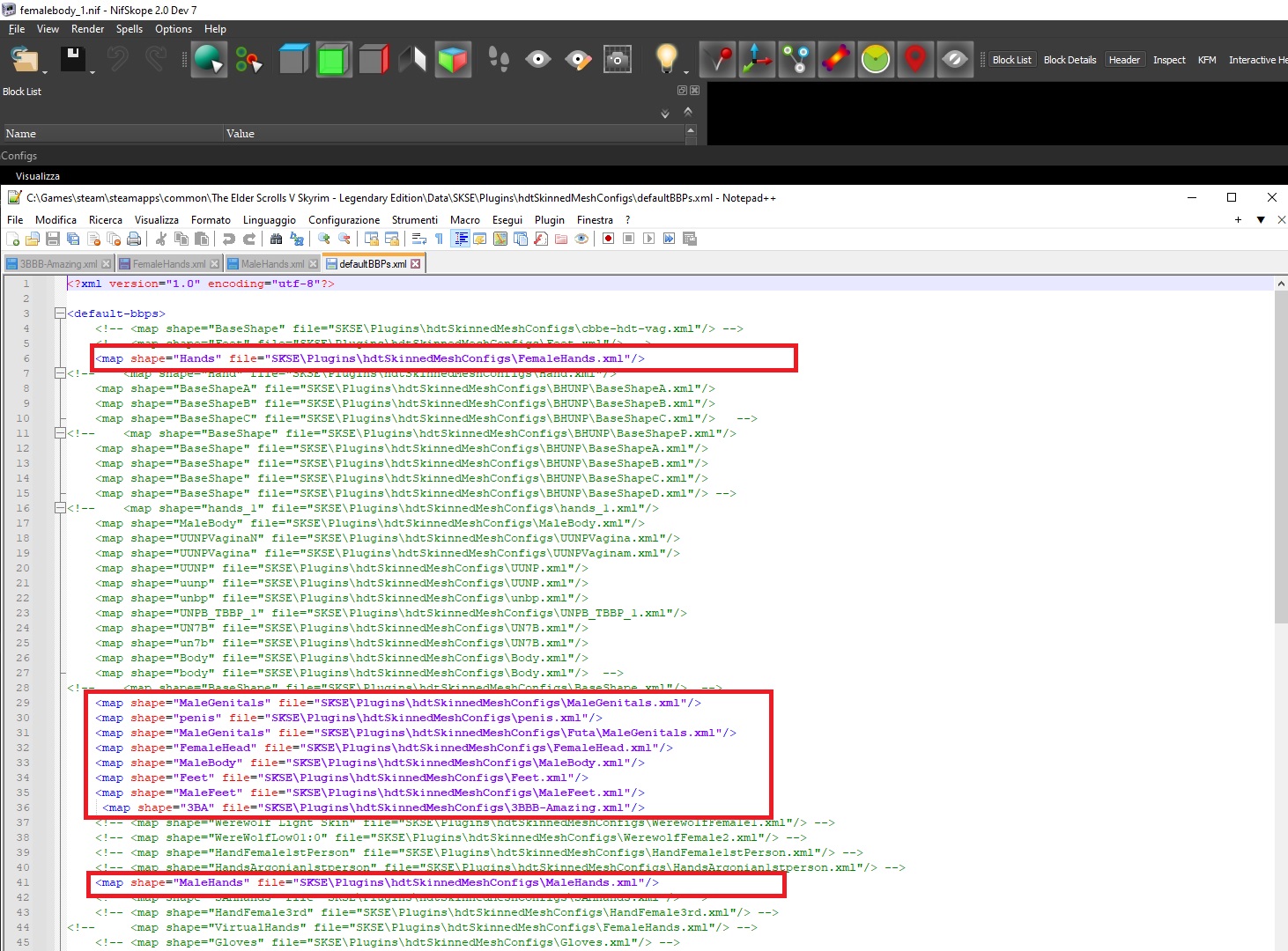
Task: Open the Plugin menu in Notepad++
Action: 550,220
